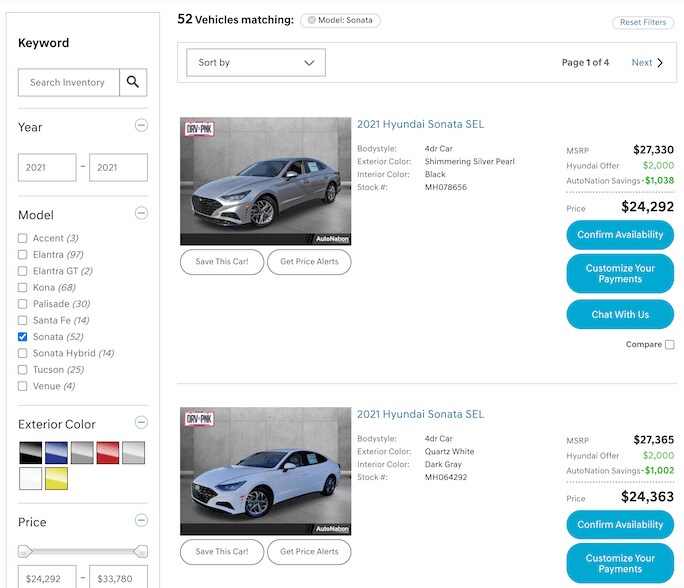Click the magnifying glass search icon

(133, 82)
